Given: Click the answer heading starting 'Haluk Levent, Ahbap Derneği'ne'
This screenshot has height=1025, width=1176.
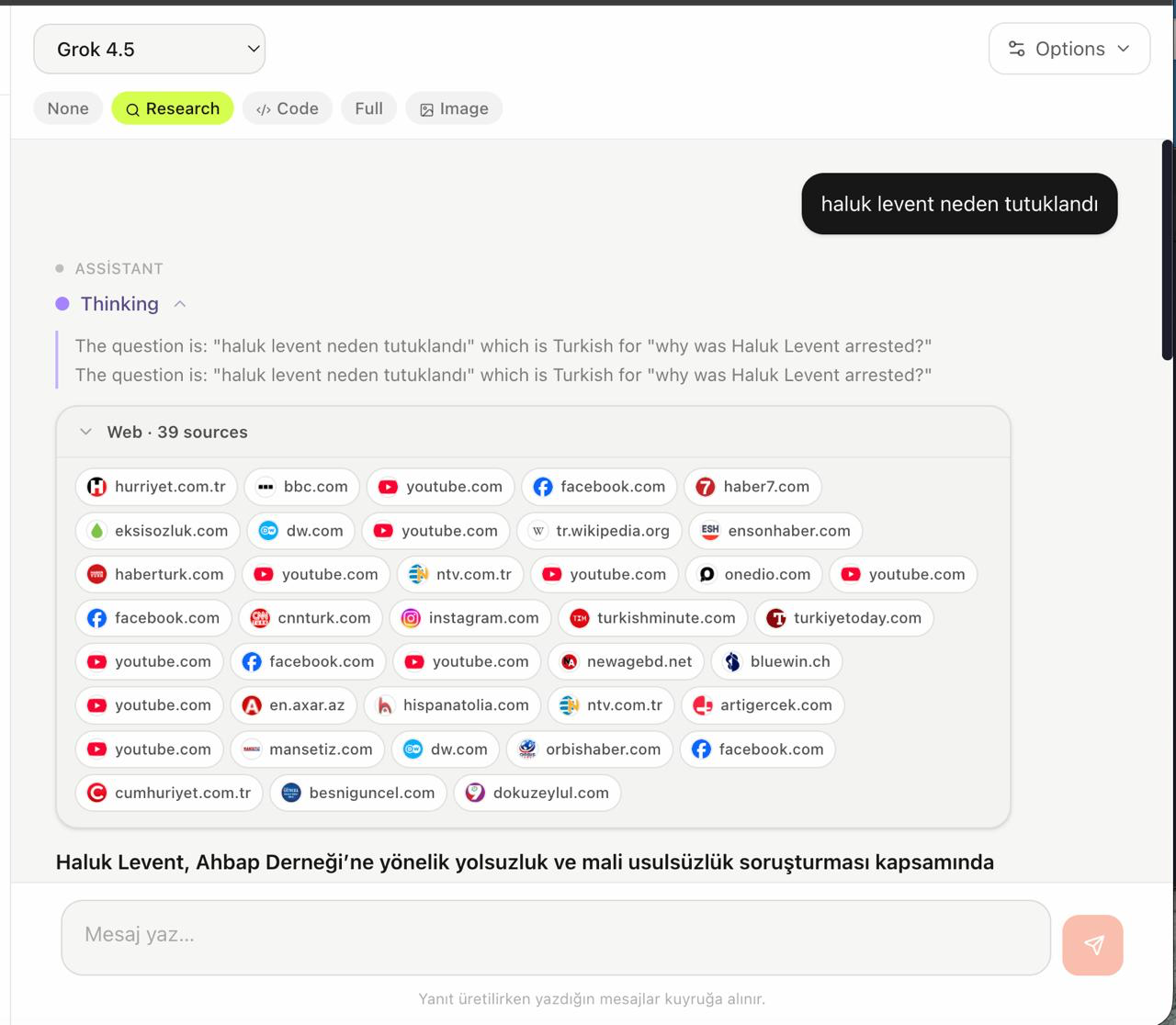Looking at the screenshot, I should [x=525, y=862].
